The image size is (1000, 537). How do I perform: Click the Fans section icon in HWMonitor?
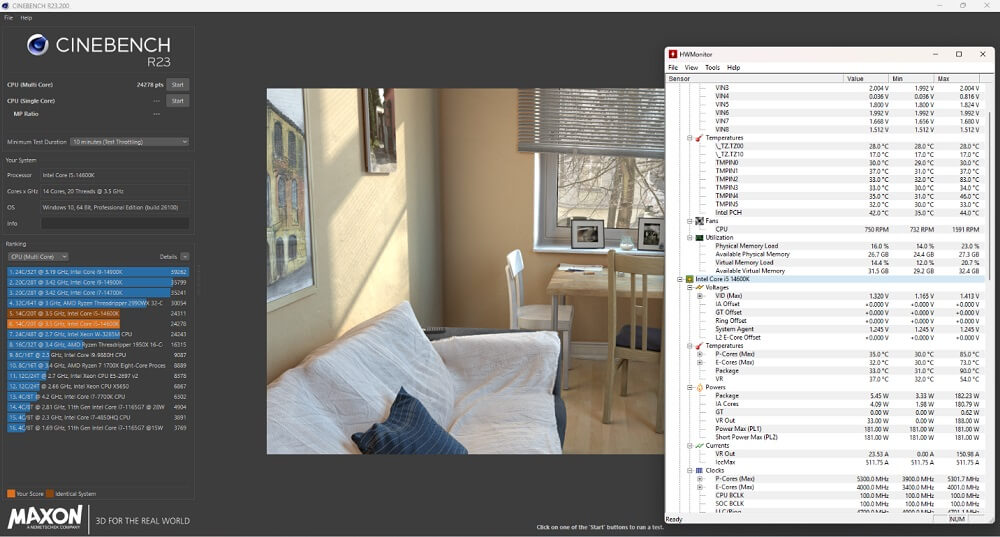(698, 221)
